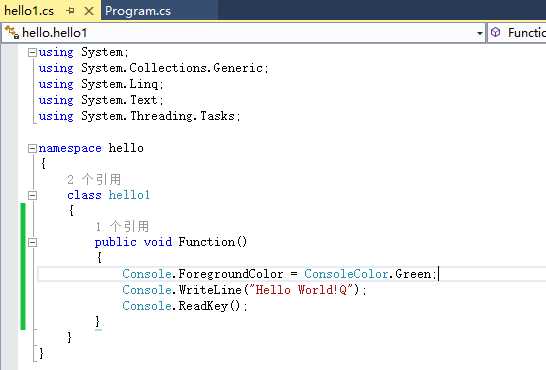This screenshot has width=546, height=370.
Task: Click the method cube icon beside Function
Action: tap(496, 32)
